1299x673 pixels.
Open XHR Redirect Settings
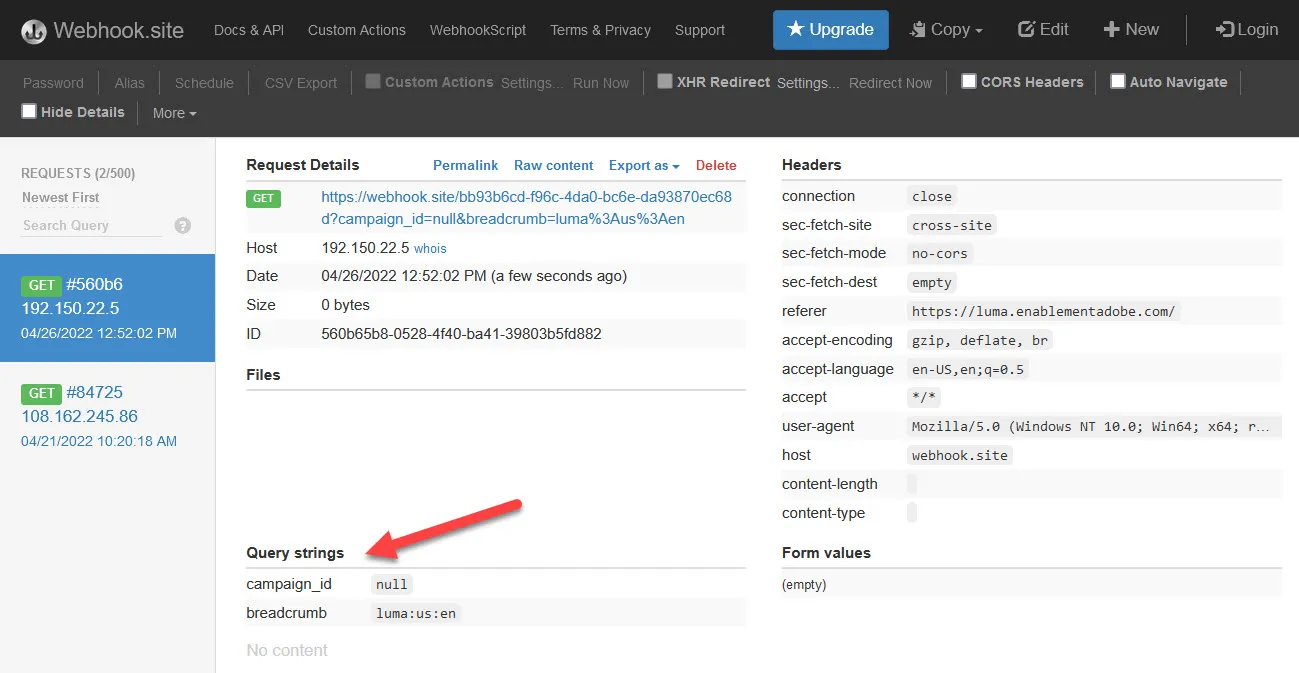tap(809, 83)
